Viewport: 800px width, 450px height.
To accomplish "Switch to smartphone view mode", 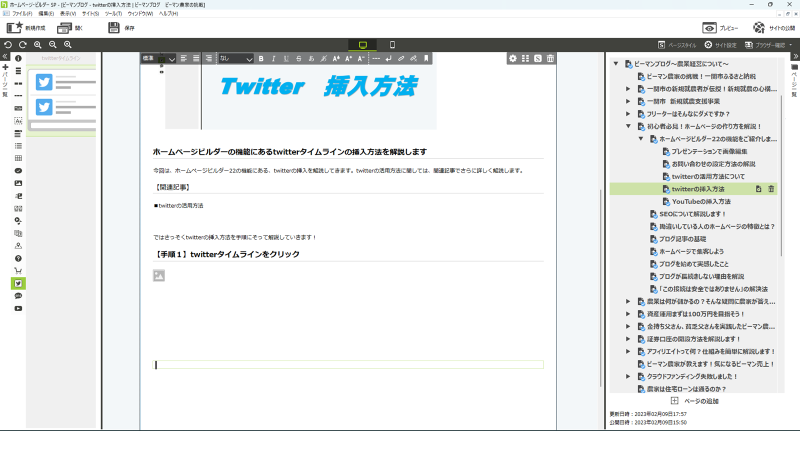I will (x=392, y=45).
